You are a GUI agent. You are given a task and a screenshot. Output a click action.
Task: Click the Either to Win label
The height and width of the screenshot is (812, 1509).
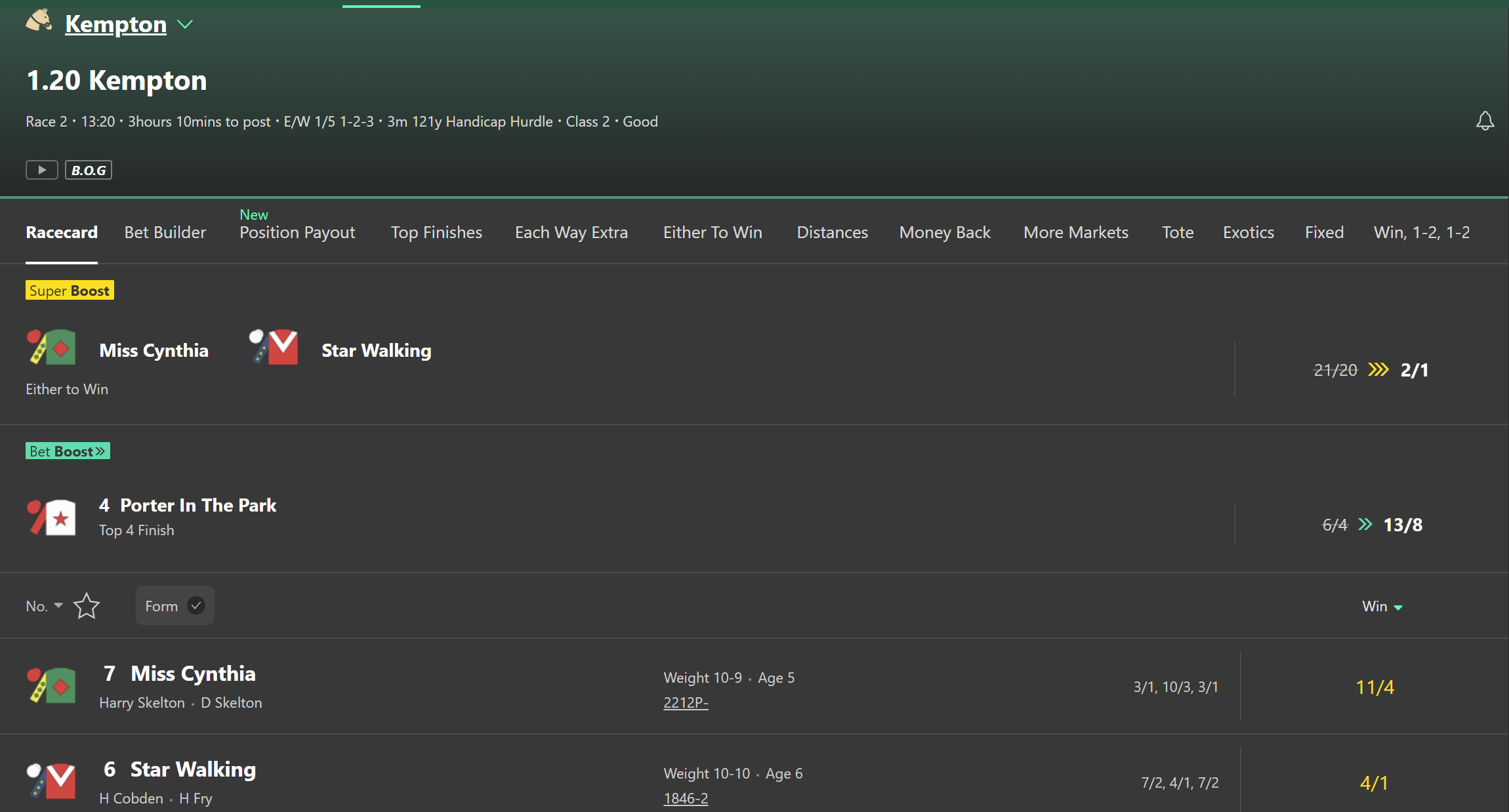click(67, 389)
